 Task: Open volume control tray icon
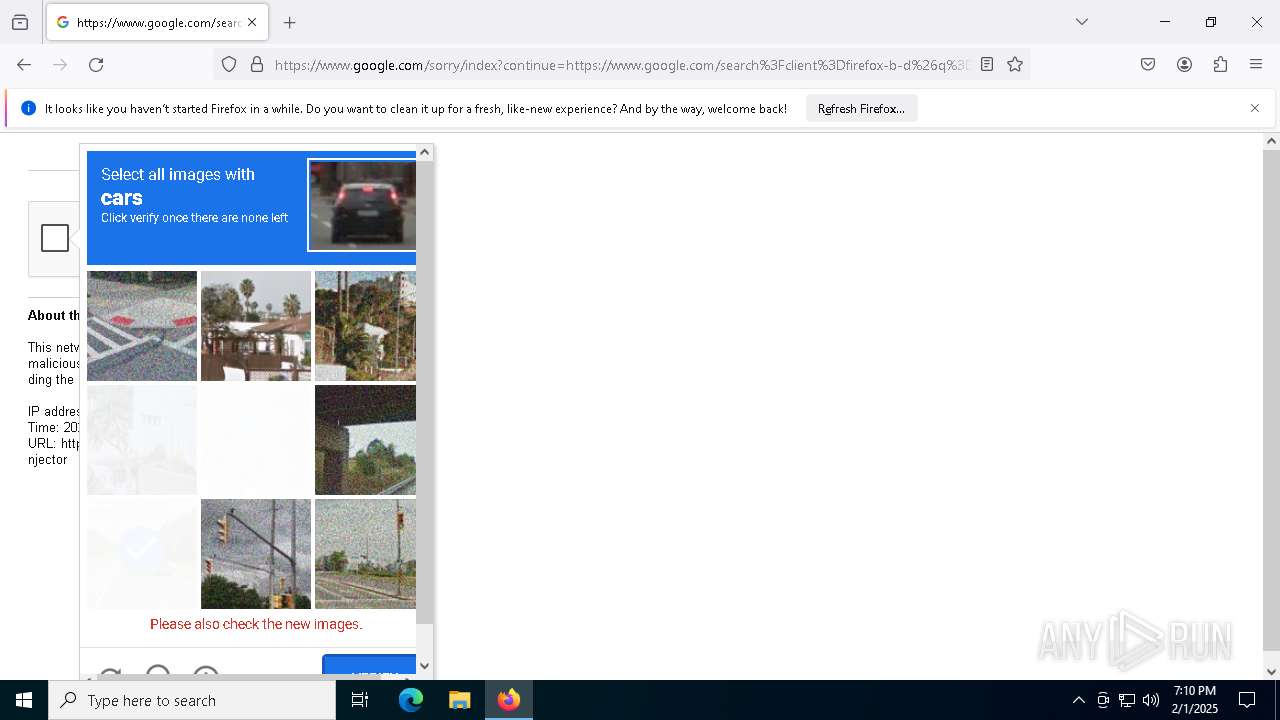[x=1151, y=700]
